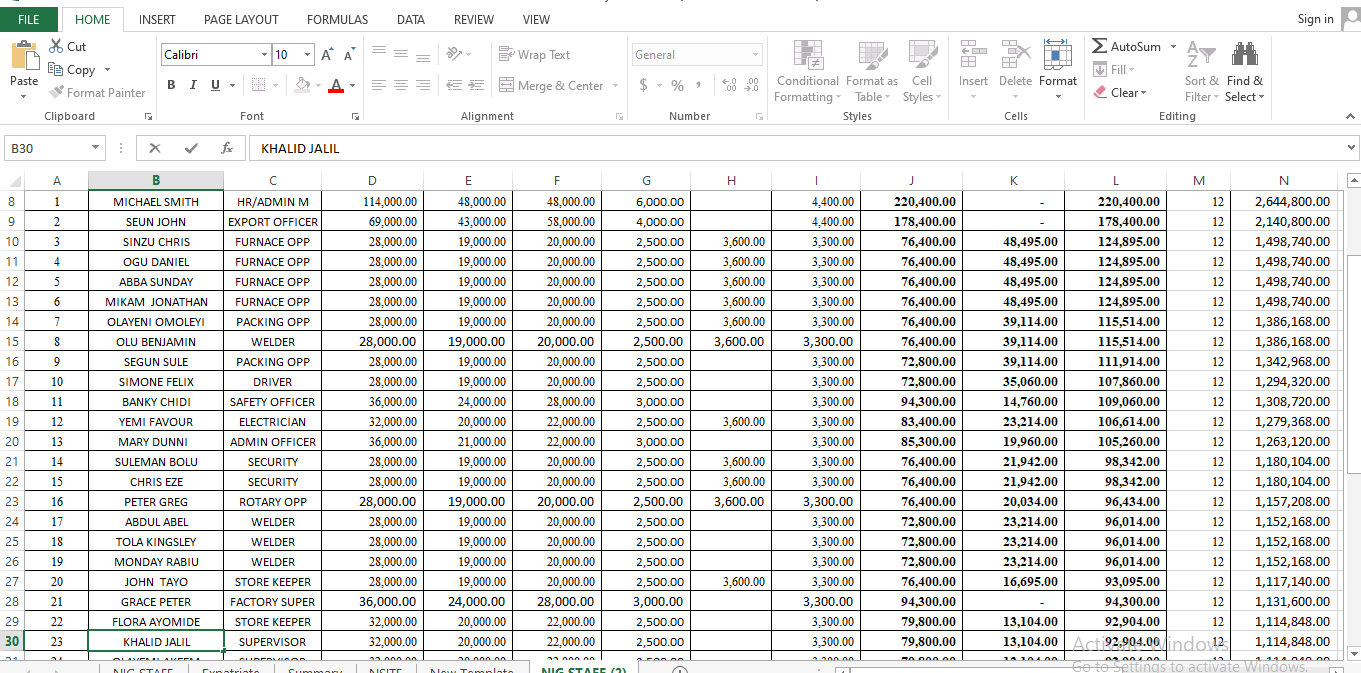Open Conditional Formatting menu
Screen dimensions: 1361x673
pyautogui.click(x=808, y=71)
